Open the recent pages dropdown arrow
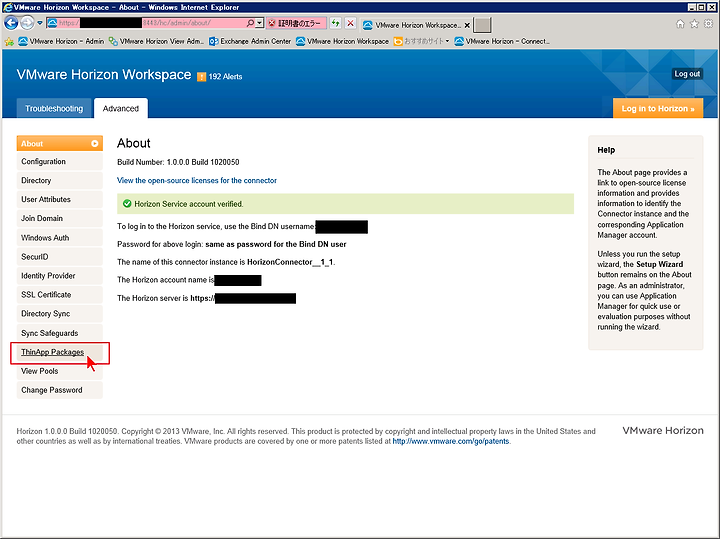This screenshot has width=720, height=539. 39,23
